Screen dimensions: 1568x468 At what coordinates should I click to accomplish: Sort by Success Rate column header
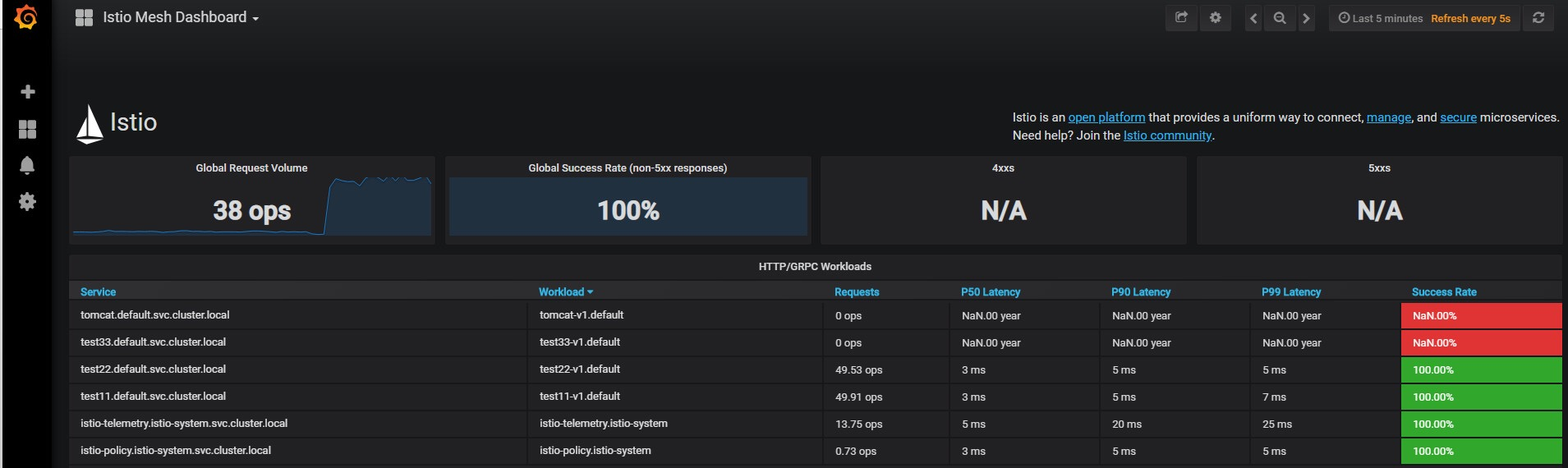tap(1444, 292)
